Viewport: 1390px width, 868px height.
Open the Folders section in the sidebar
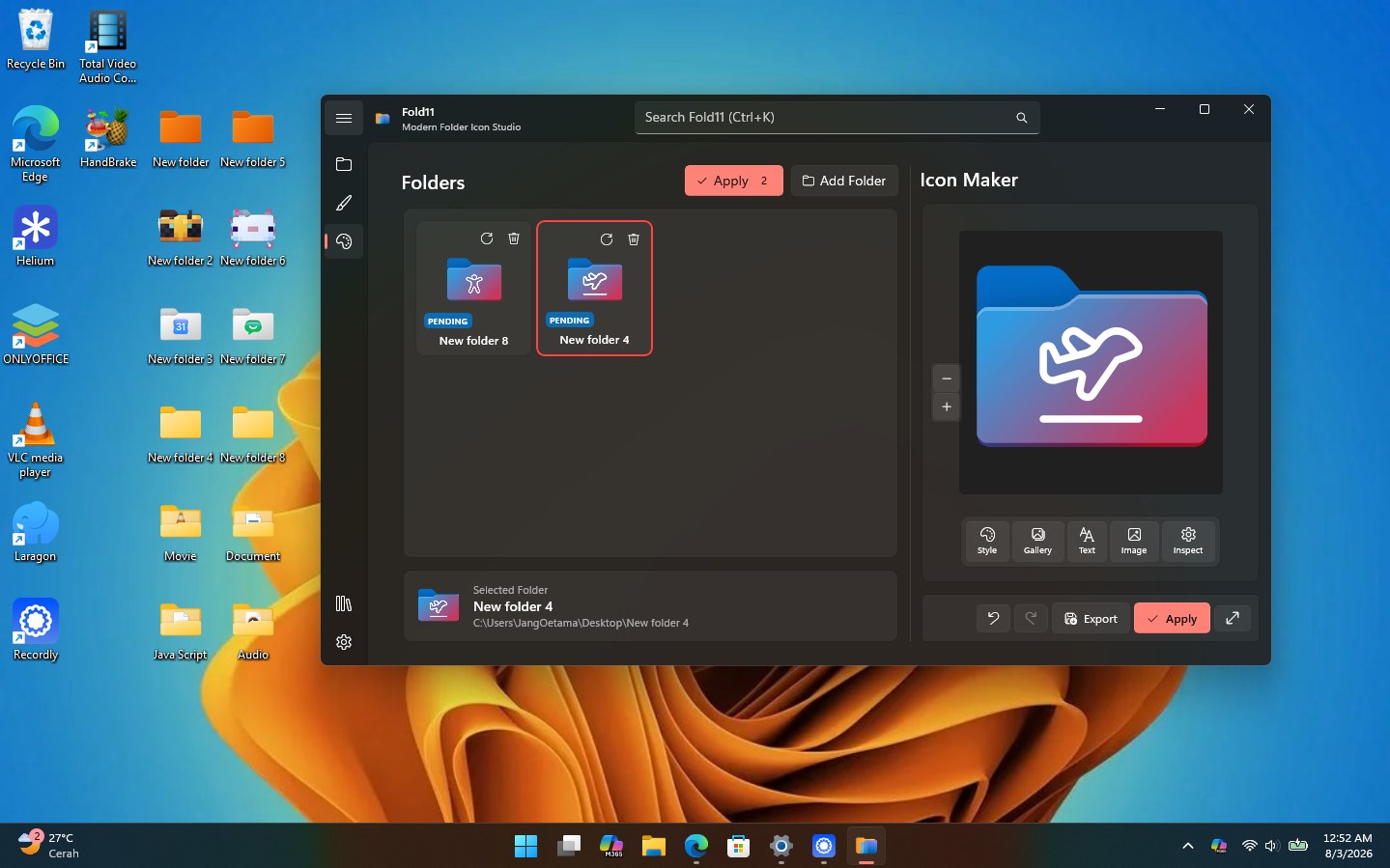click(x=344, y=164)
